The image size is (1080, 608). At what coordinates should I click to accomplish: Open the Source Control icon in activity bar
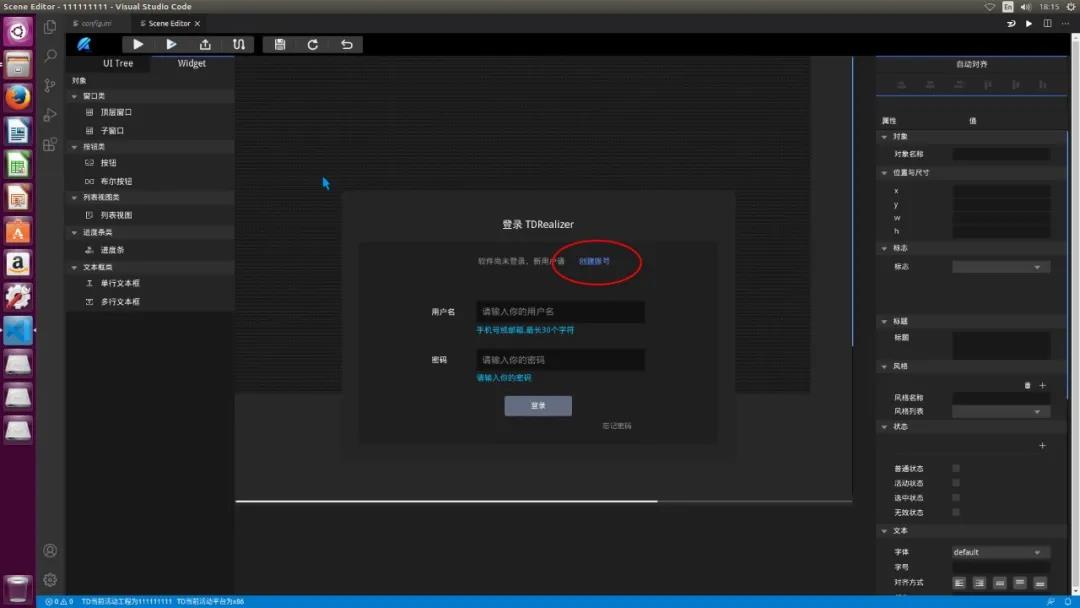click(50, 85)
